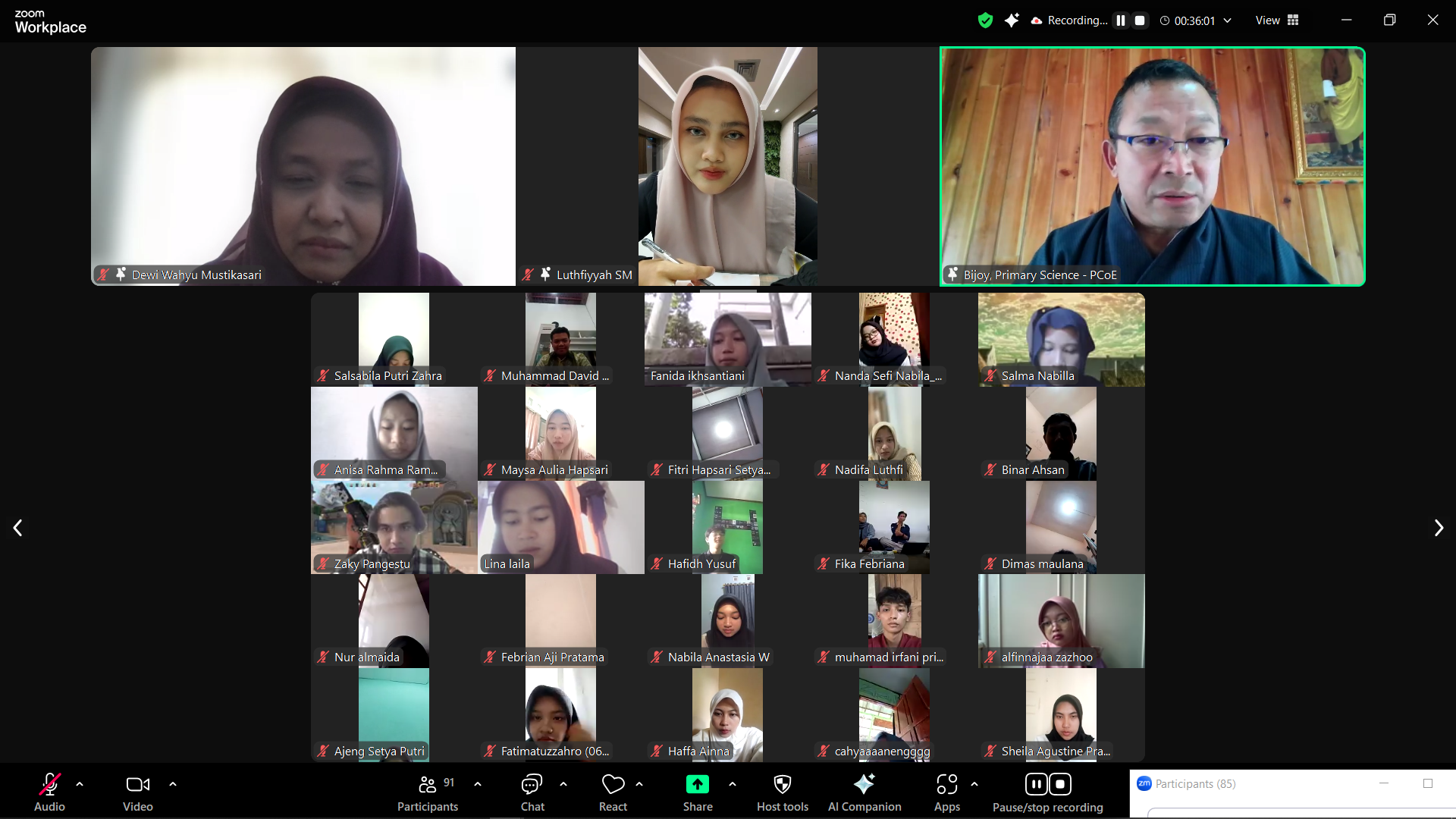The height and width of the screenshot is (819, 1456).
Task: Click the Share screen icon
Action: pyautogui.click(x=696, y=784)
